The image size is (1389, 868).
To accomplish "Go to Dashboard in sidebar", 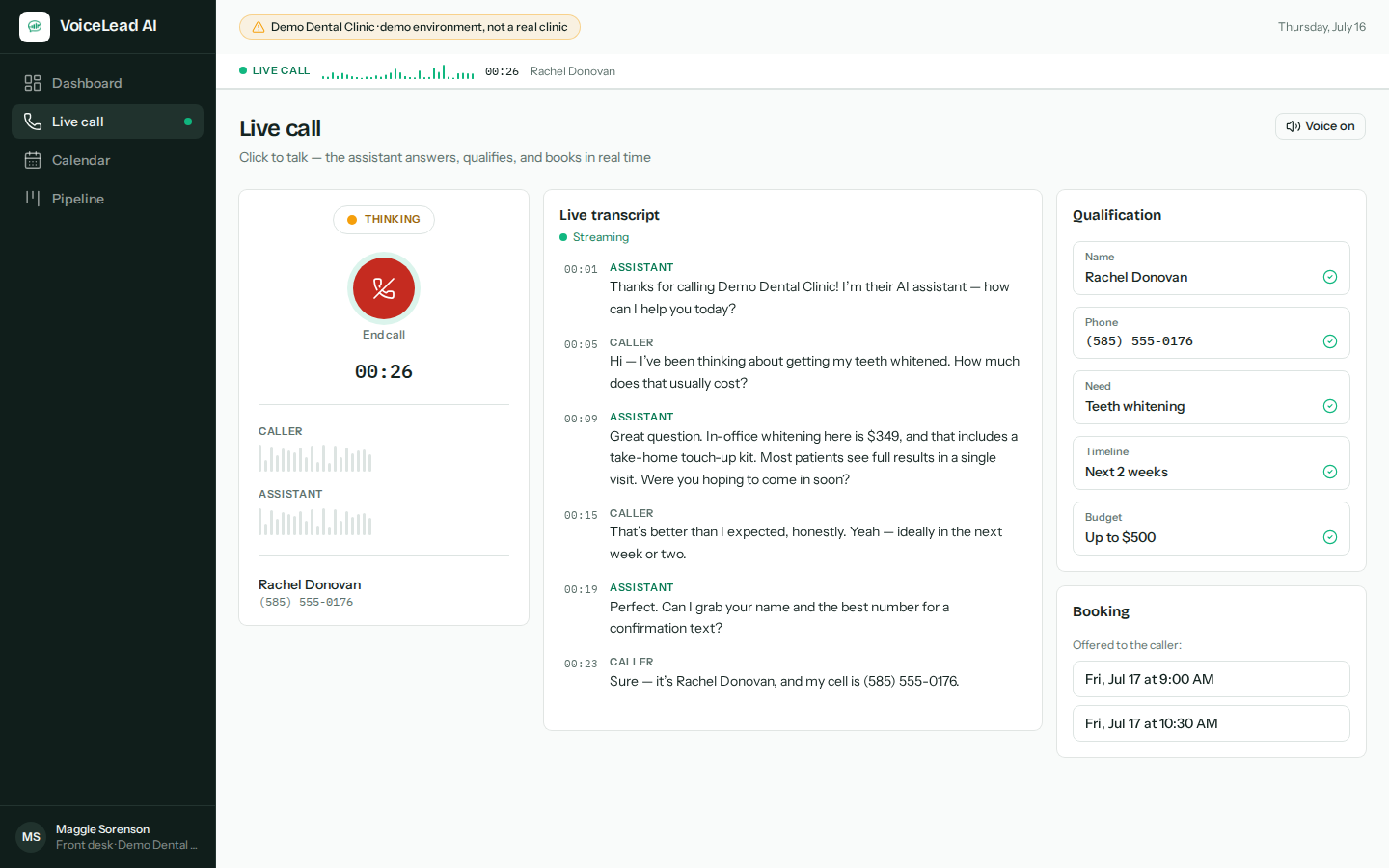I will click(107, 83).
